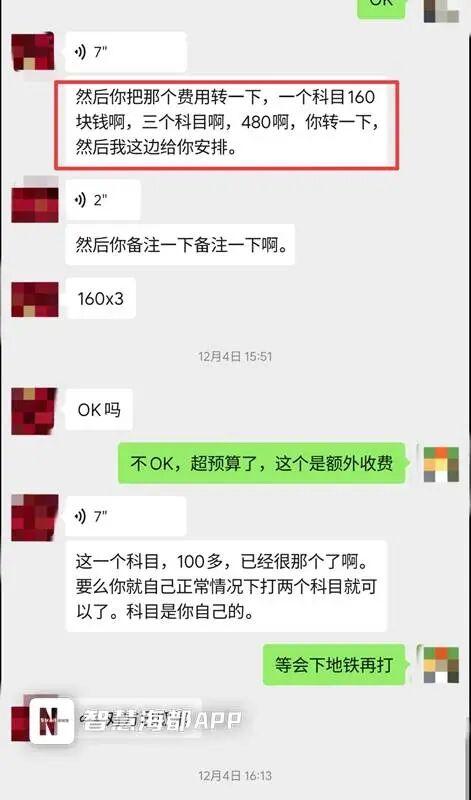
Task: Play the 2-second voice message
Action: click(103, 200)
